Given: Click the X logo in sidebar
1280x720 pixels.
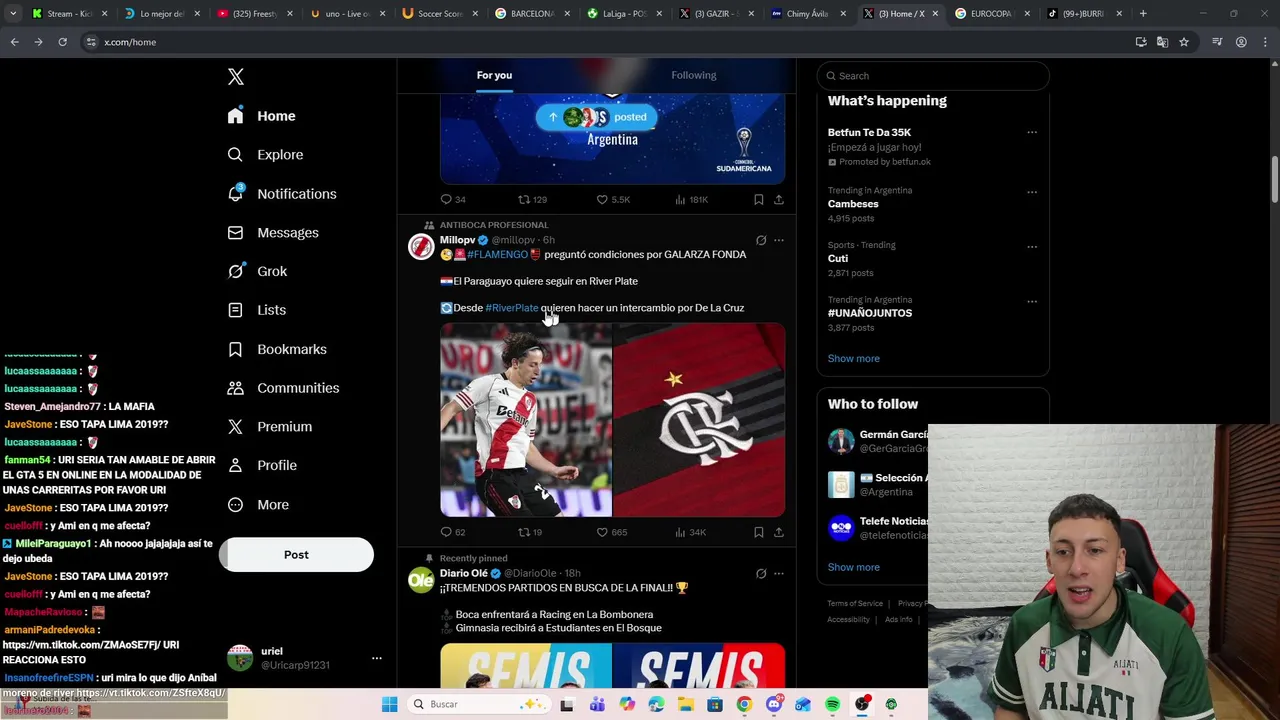Looking at the screenshot, I should [236, 77].
